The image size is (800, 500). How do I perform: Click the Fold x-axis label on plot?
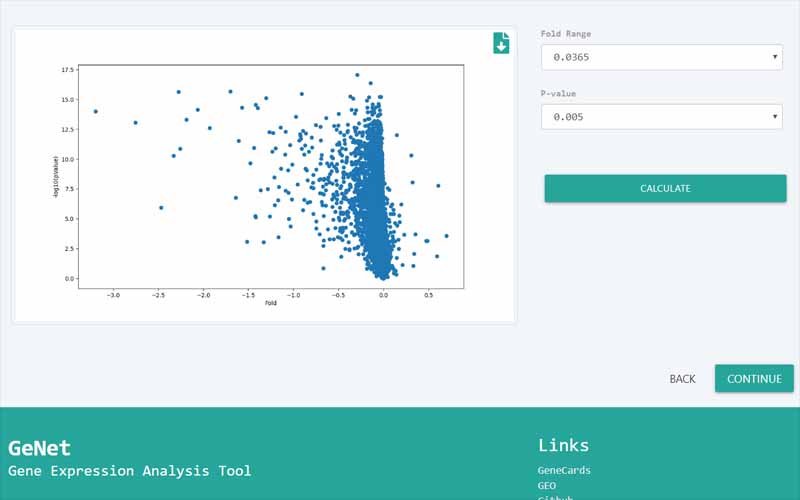(x=270, y=303)
